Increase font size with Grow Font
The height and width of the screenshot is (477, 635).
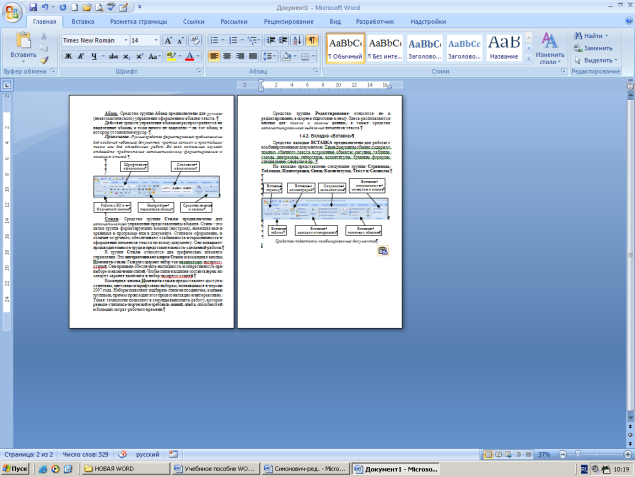(168, 40)
